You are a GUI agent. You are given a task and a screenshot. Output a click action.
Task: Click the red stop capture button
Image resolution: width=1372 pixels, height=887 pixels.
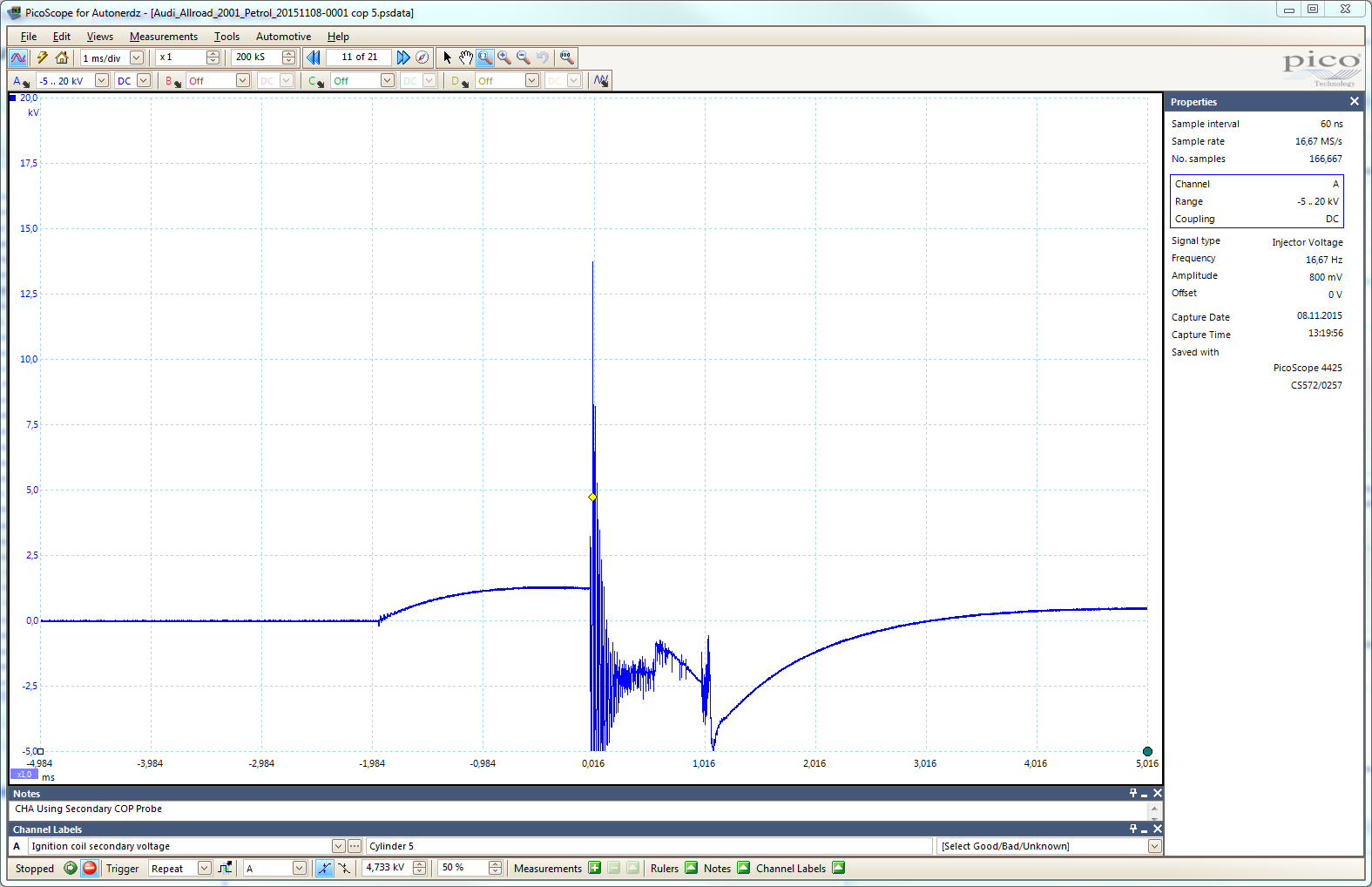90,868
